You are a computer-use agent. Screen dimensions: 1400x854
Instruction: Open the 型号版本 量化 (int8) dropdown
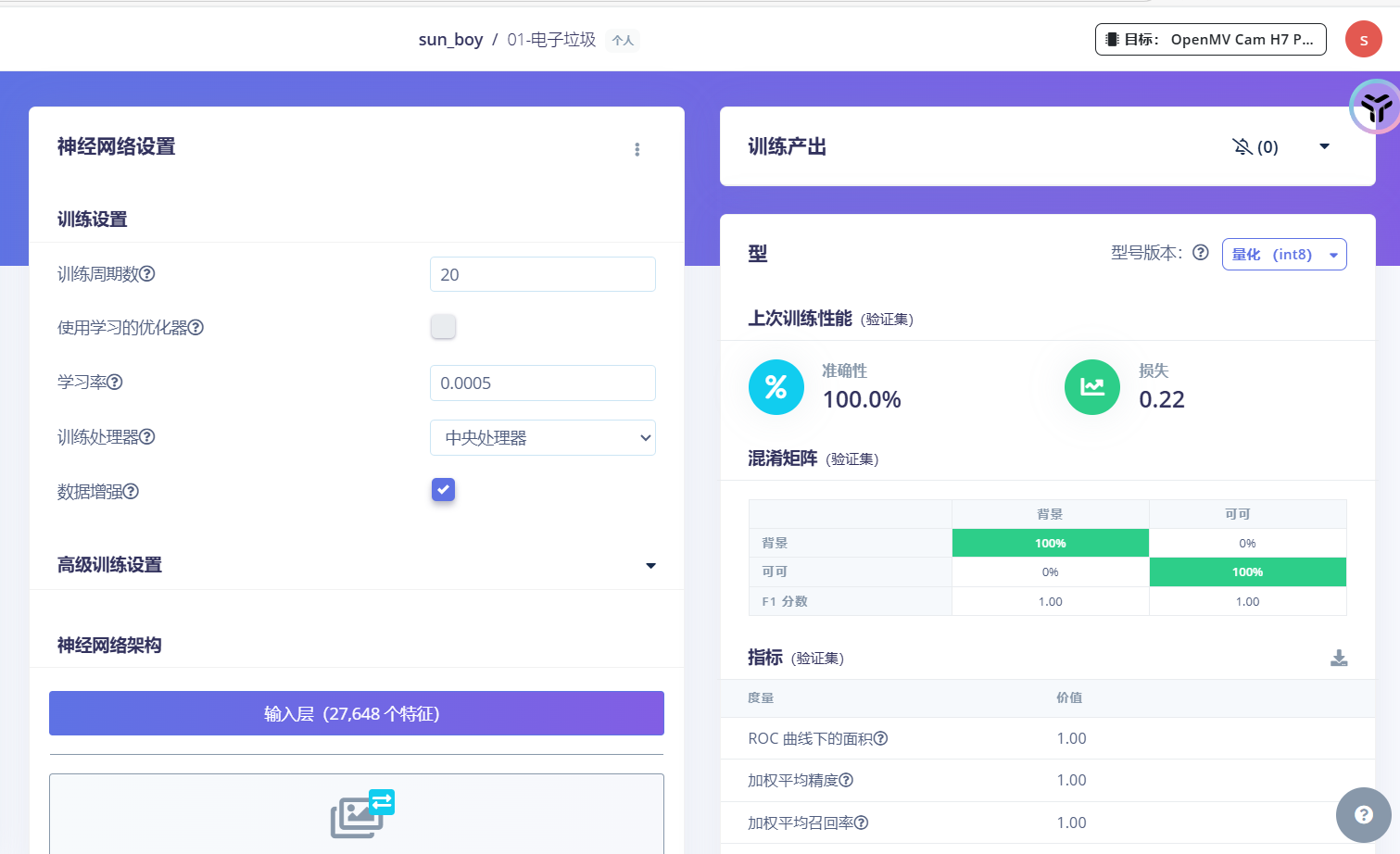click(1284, 255)
